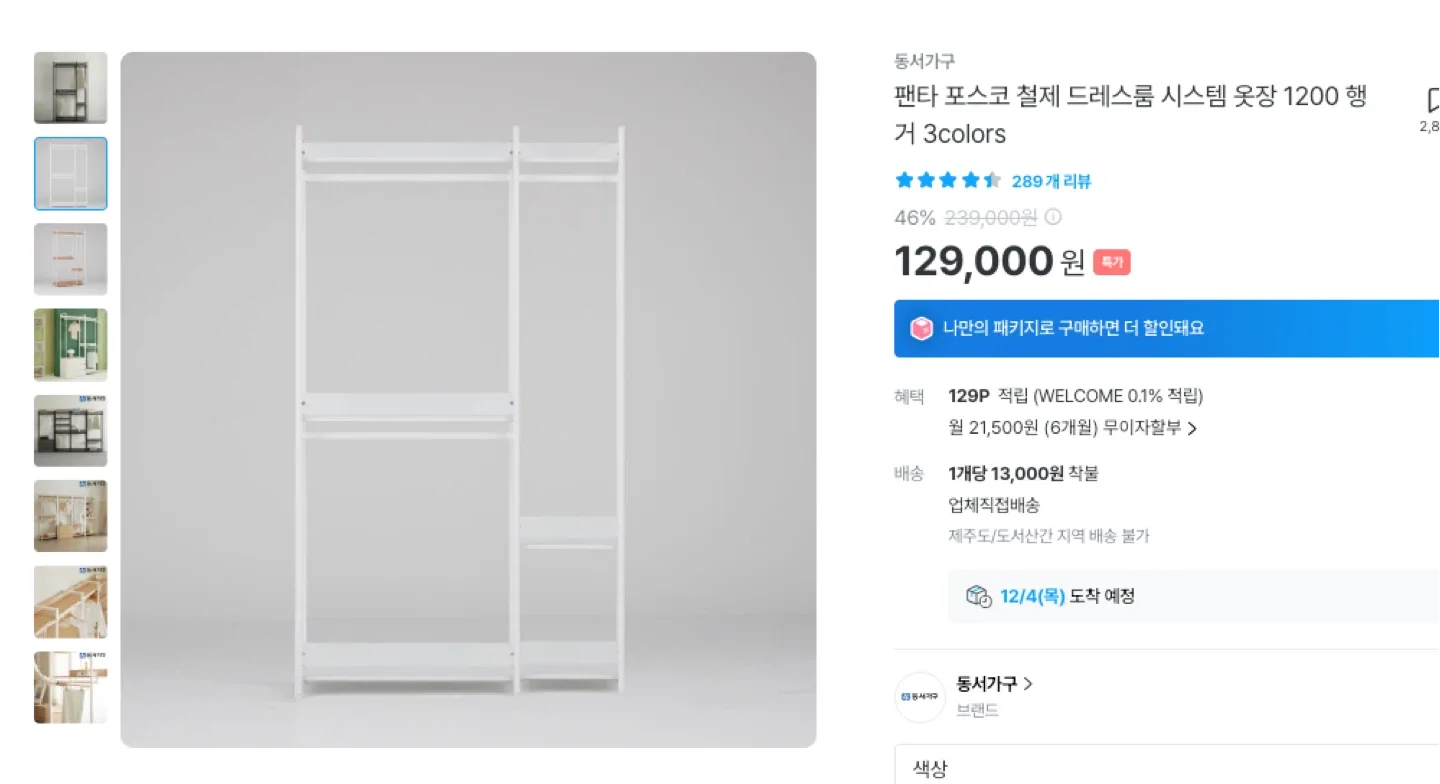
Task: Click the info icon beside original price
Action: tap(1053, 217)
